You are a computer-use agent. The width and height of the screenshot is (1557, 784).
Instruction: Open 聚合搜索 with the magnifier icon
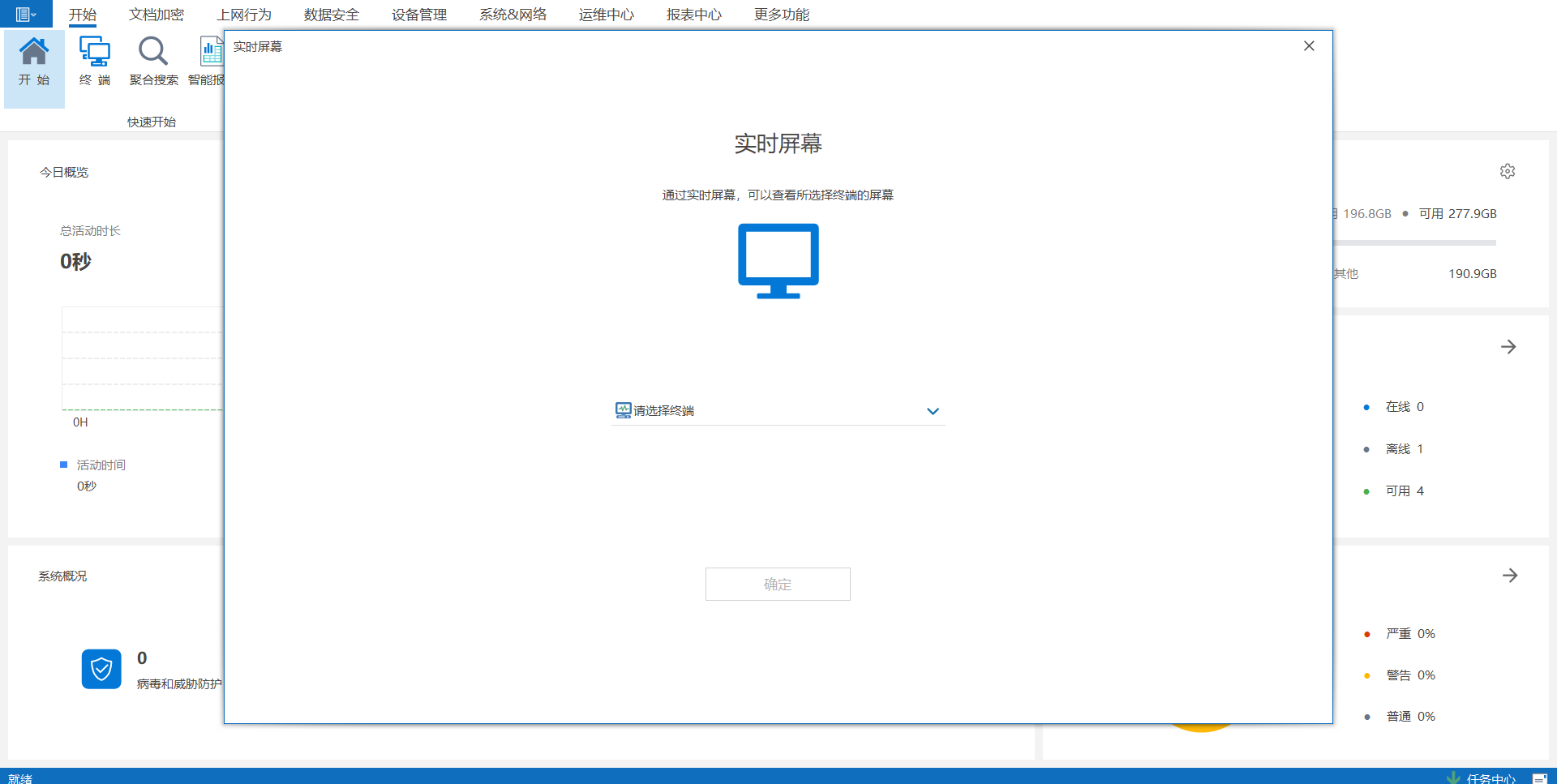pos(152,50)
